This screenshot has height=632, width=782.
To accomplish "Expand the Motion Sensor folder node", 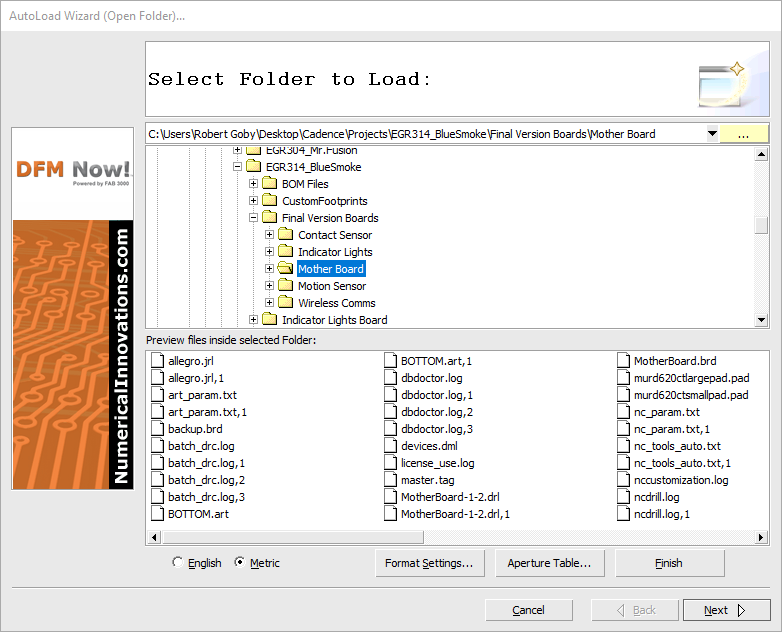I will [269, 285].
